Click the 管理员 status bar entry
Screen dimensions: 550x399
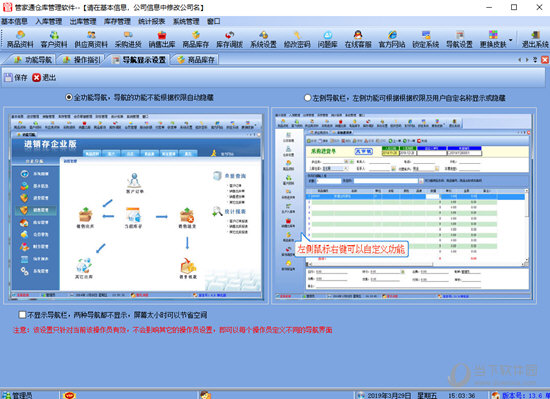pyautogui.click(x=18, y=395)
